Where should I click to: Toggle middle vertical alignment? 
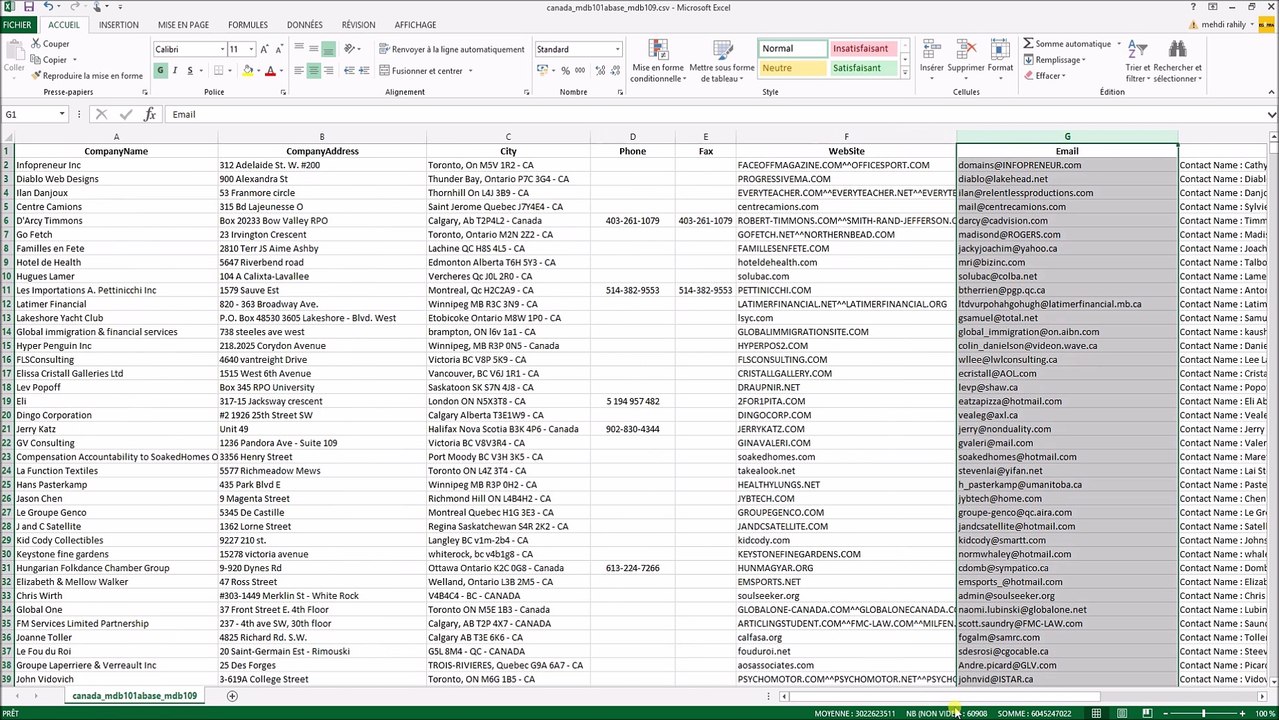click(314, 49)
